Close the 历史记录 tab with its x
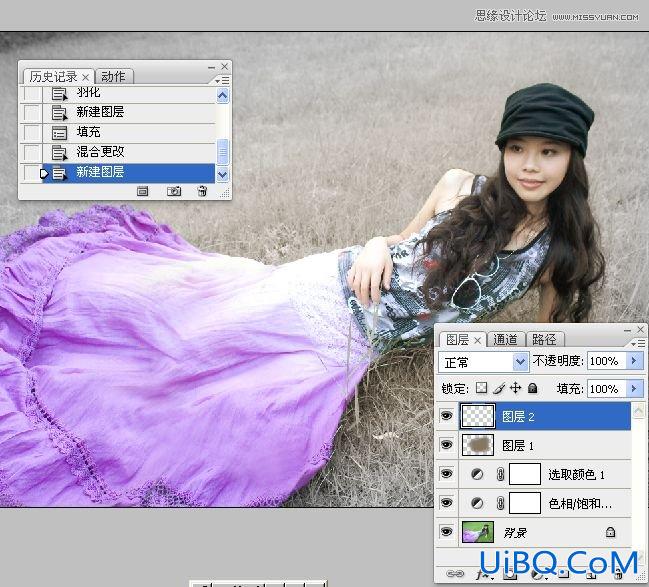Viewport: 649px width, 587px height. coord(85,77)
